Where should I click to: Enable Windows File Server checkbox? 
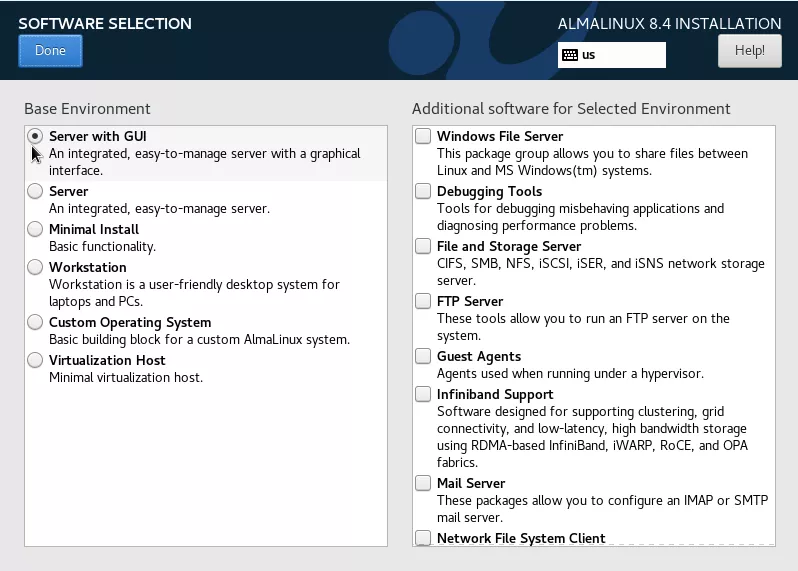[x=423, y=136]
